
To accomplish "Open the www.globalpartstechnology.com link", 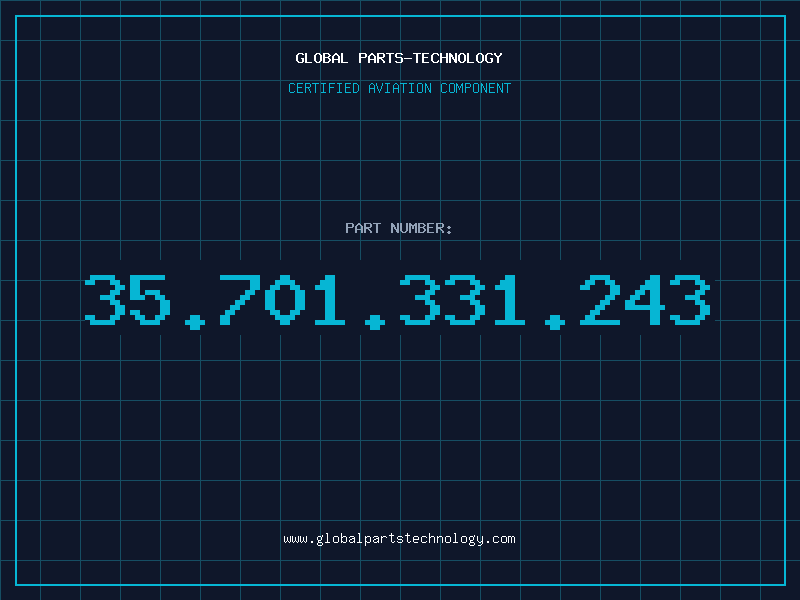I will [399, 539].
